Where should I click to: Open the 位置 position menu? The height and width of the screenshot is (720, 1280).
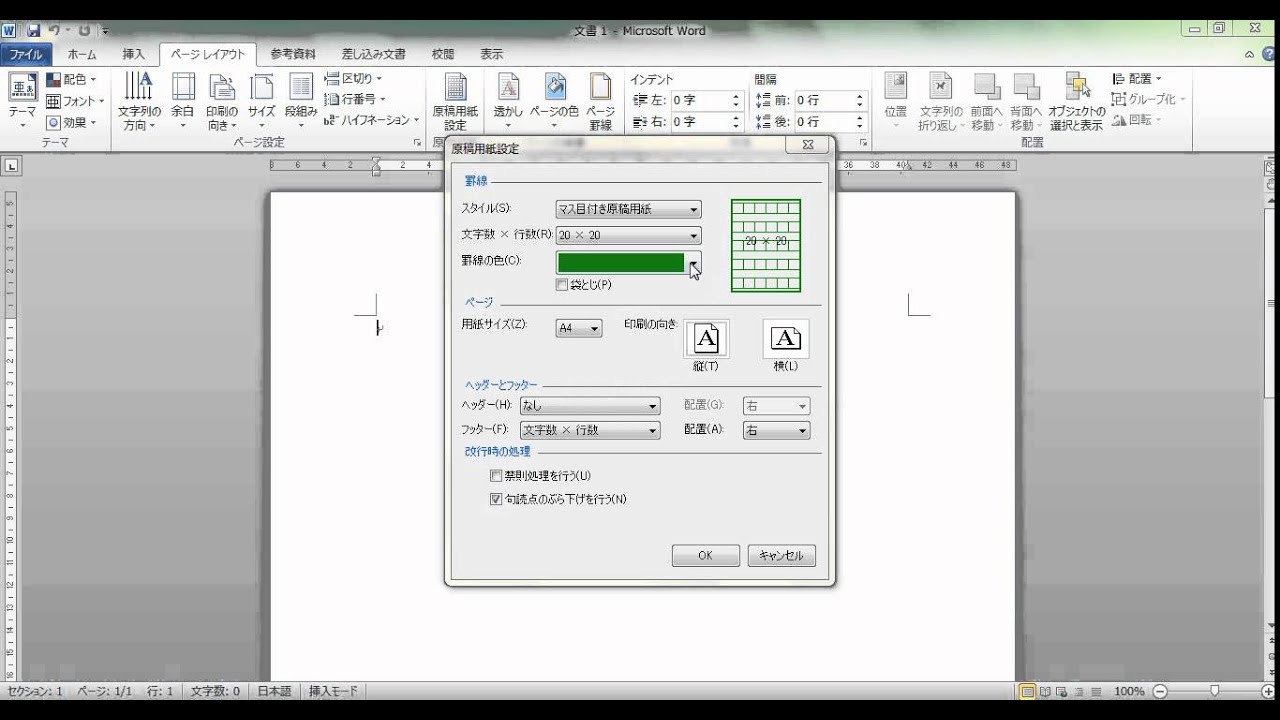[x=896, y=101]
